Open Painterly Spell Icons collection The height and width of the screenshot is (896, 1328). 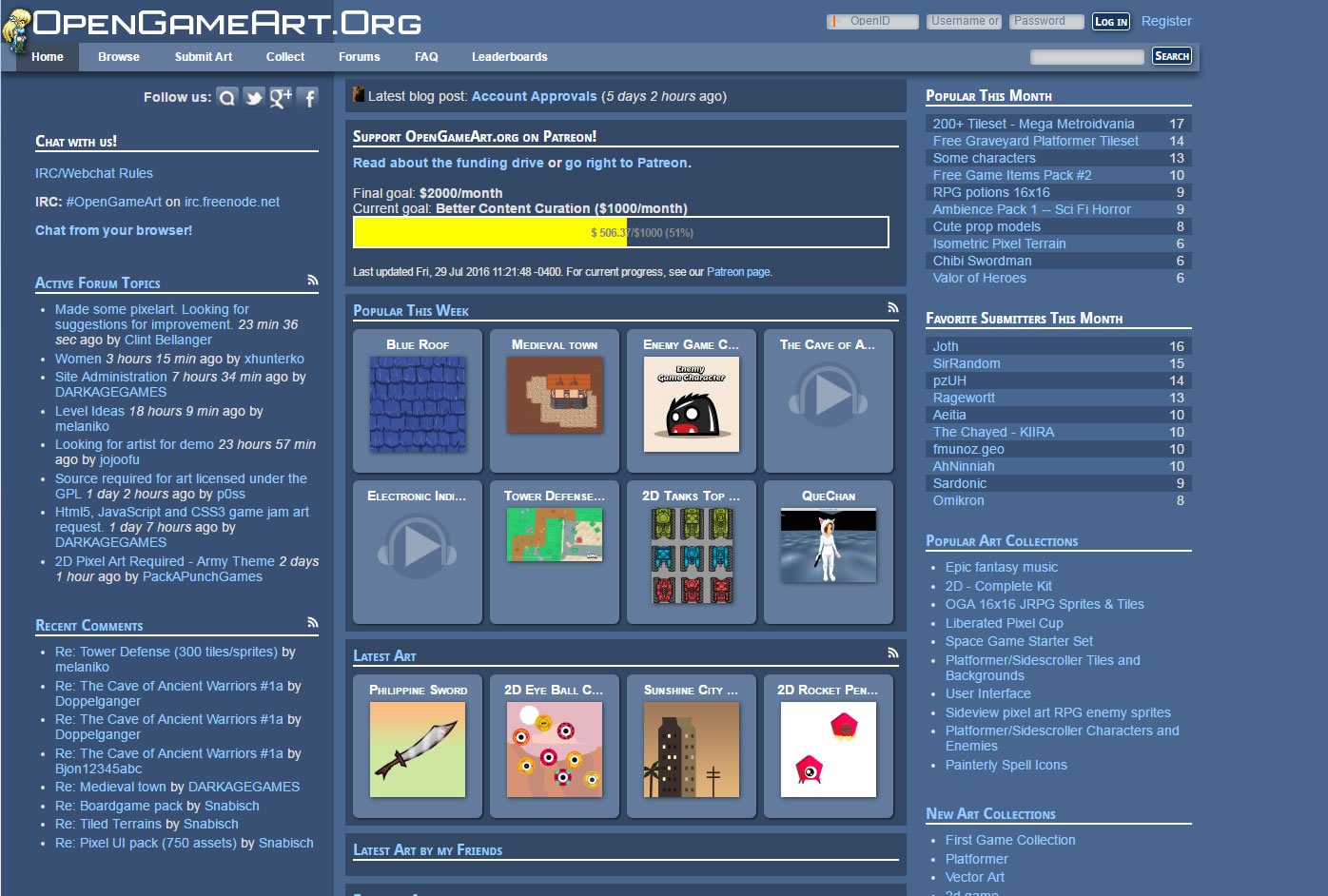(x=1006, y=765)
